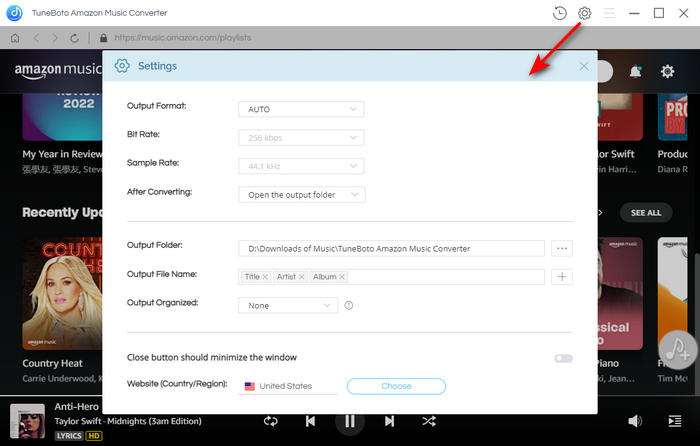700x446 pixels.
Task: Remove the Album tag from file name
Action: point(342,277)
